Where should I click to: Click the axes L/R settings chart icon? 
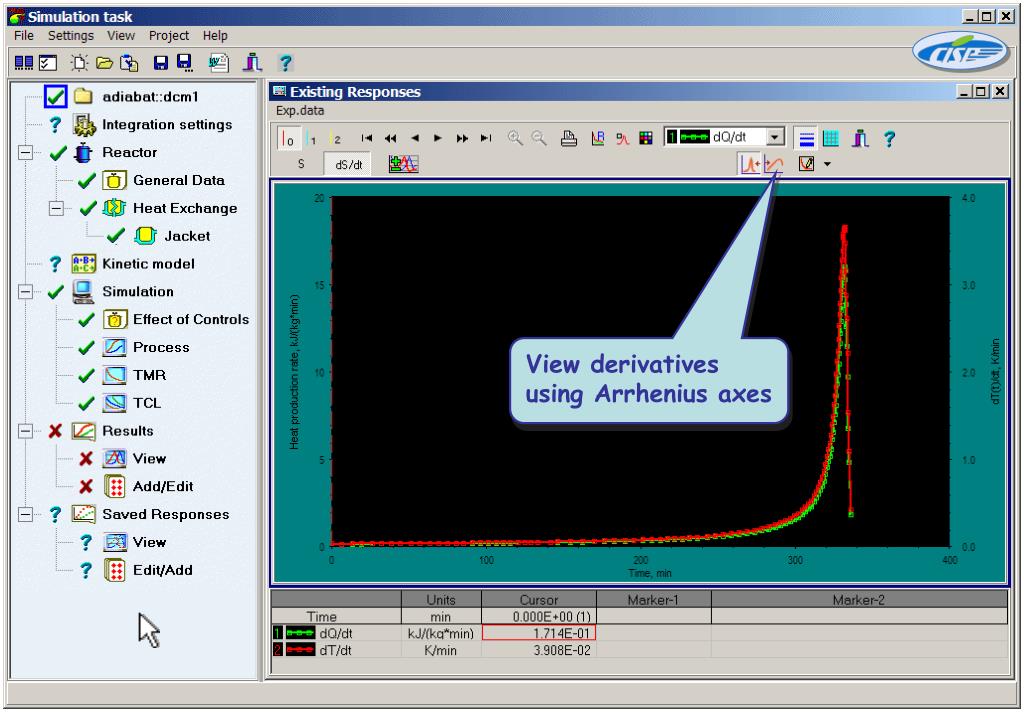[598, 138]
